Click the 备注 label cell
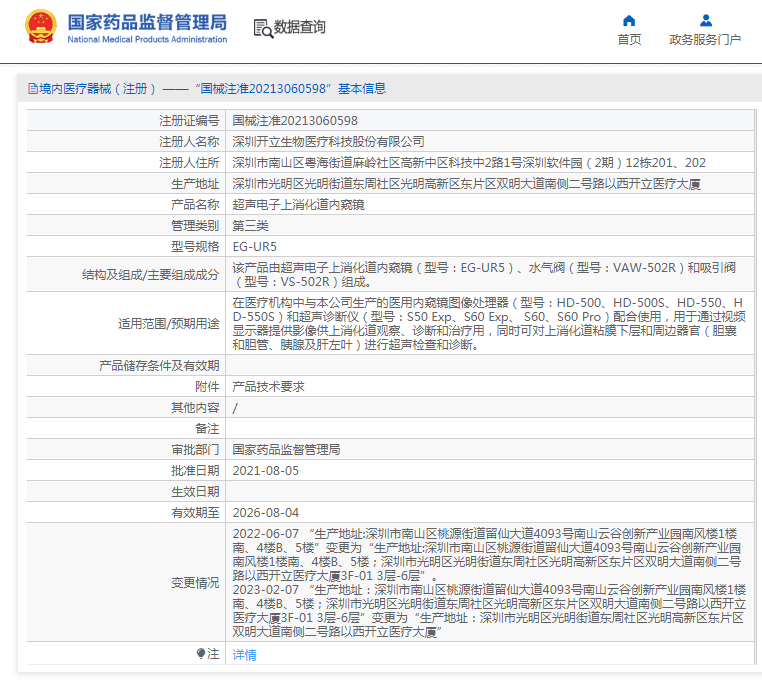Image resolution: width=762 pixels, height=681 pixels. pyautogui.click(x=207, y=429)
